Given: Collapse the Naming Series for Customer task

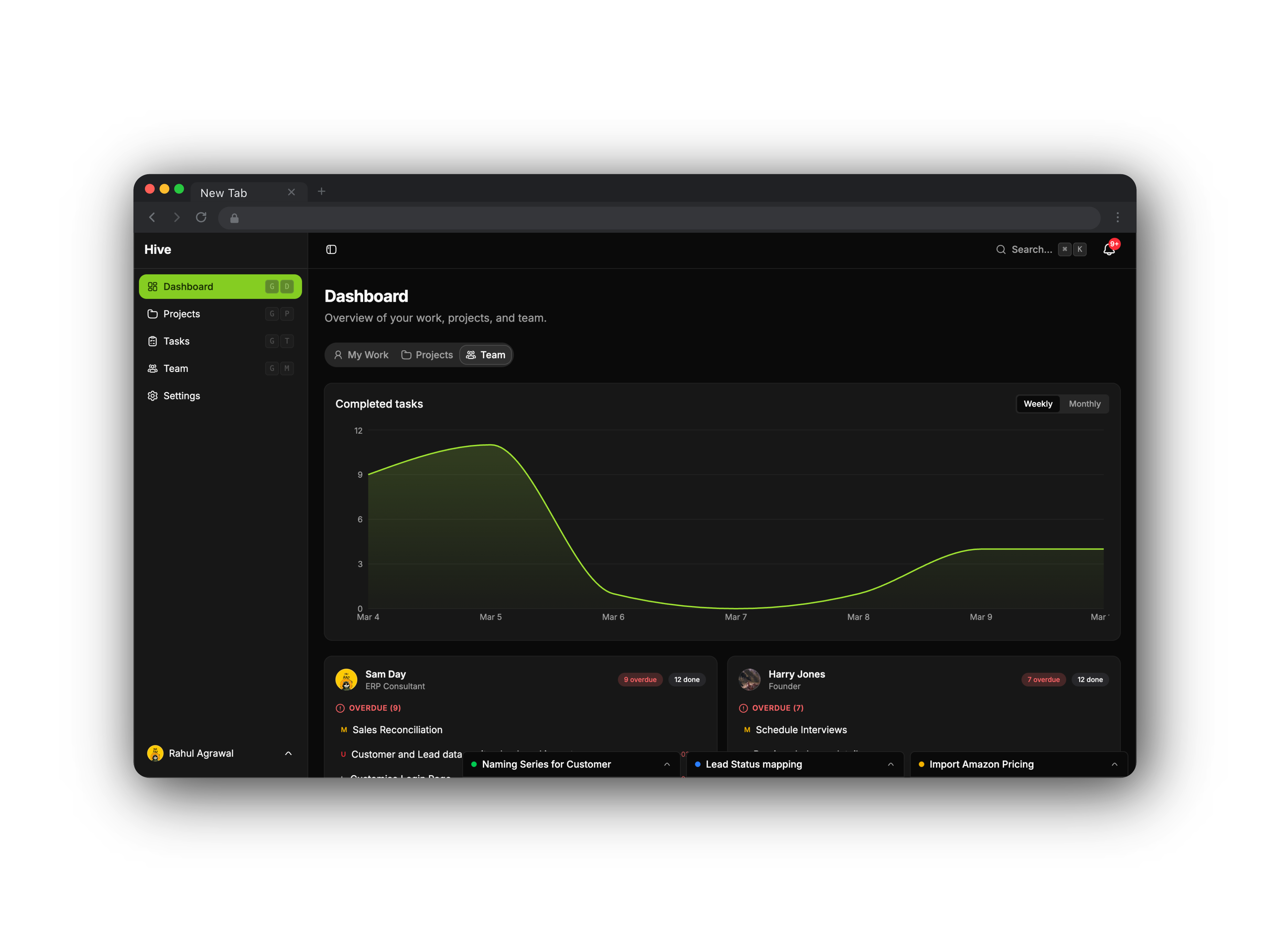Looking at the screenshot, I should pos(666,764).
